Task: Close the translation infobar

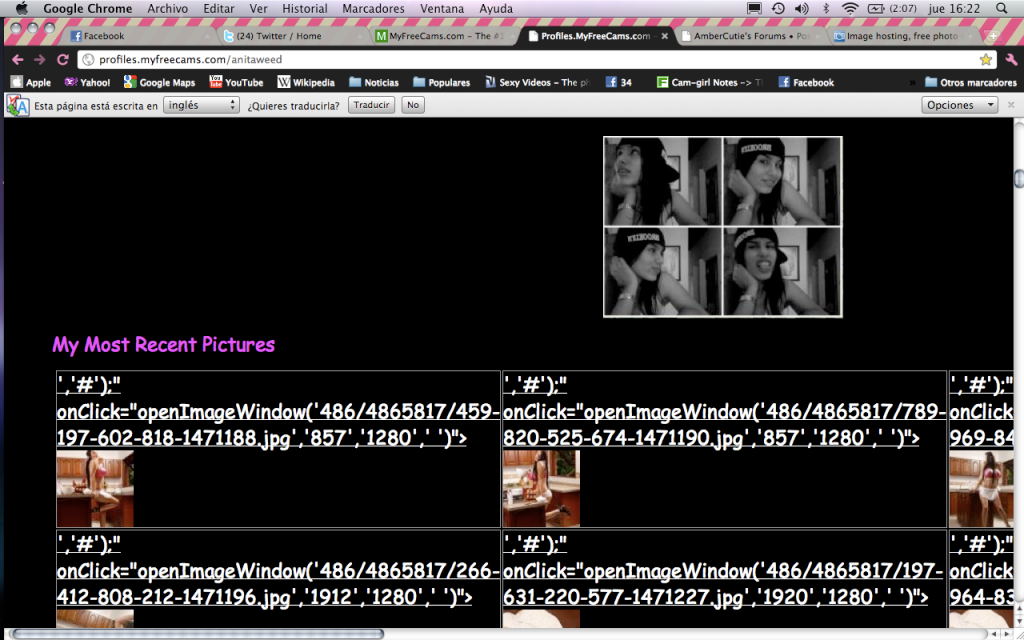Action: (1011, 105)
